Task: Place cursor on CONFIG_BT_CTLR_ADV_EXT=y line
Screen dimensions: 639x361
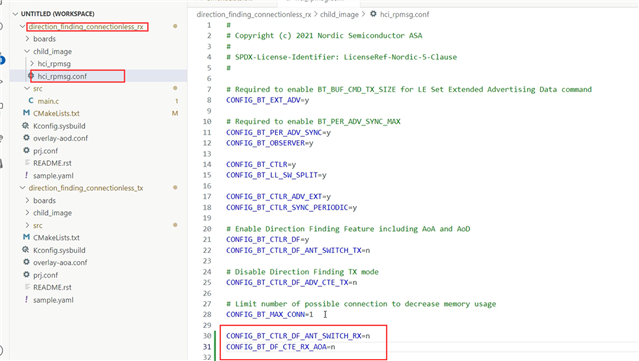Action: point(278,196)
